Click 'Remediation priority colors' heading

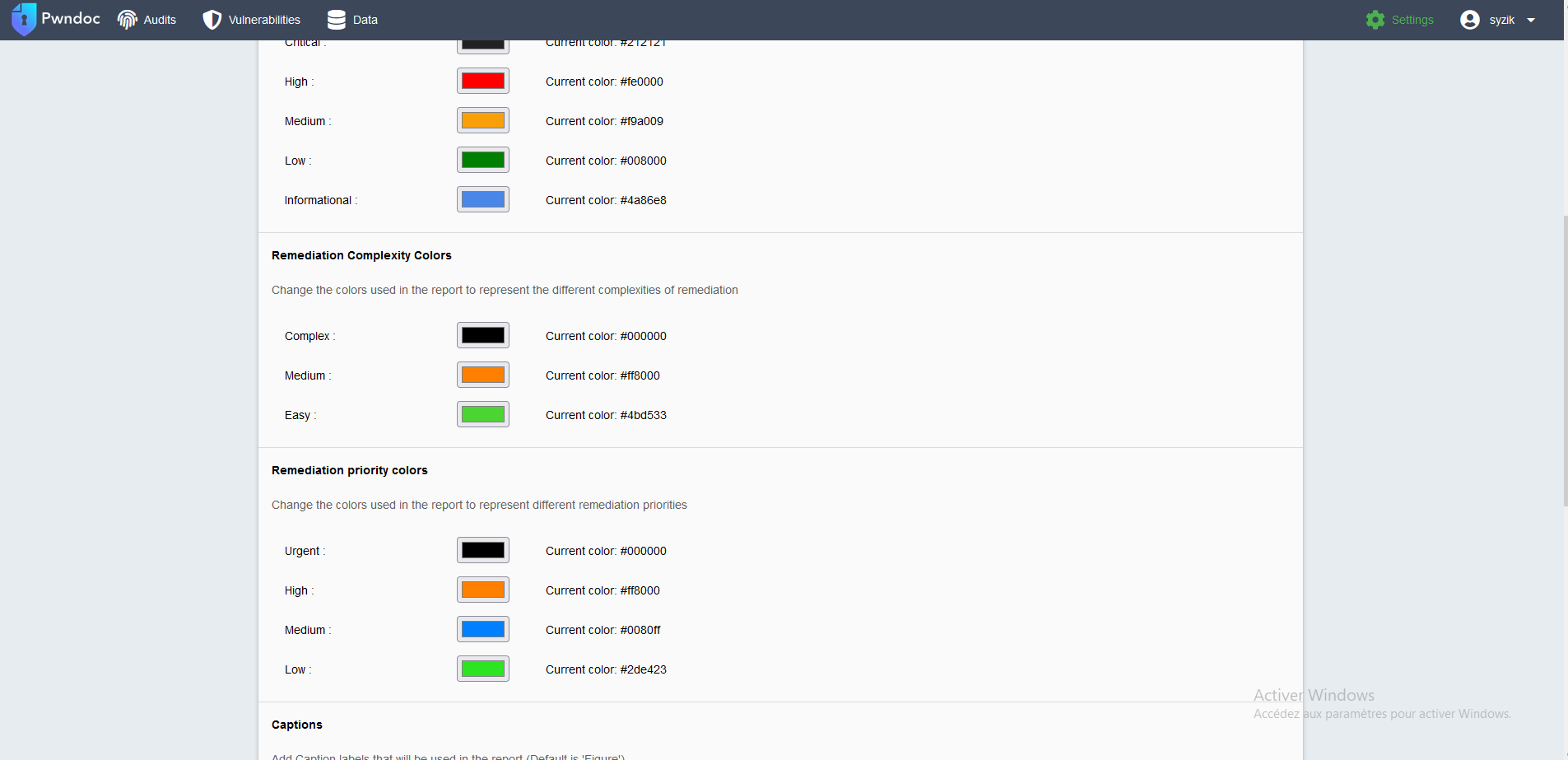(x=350, y=470)
